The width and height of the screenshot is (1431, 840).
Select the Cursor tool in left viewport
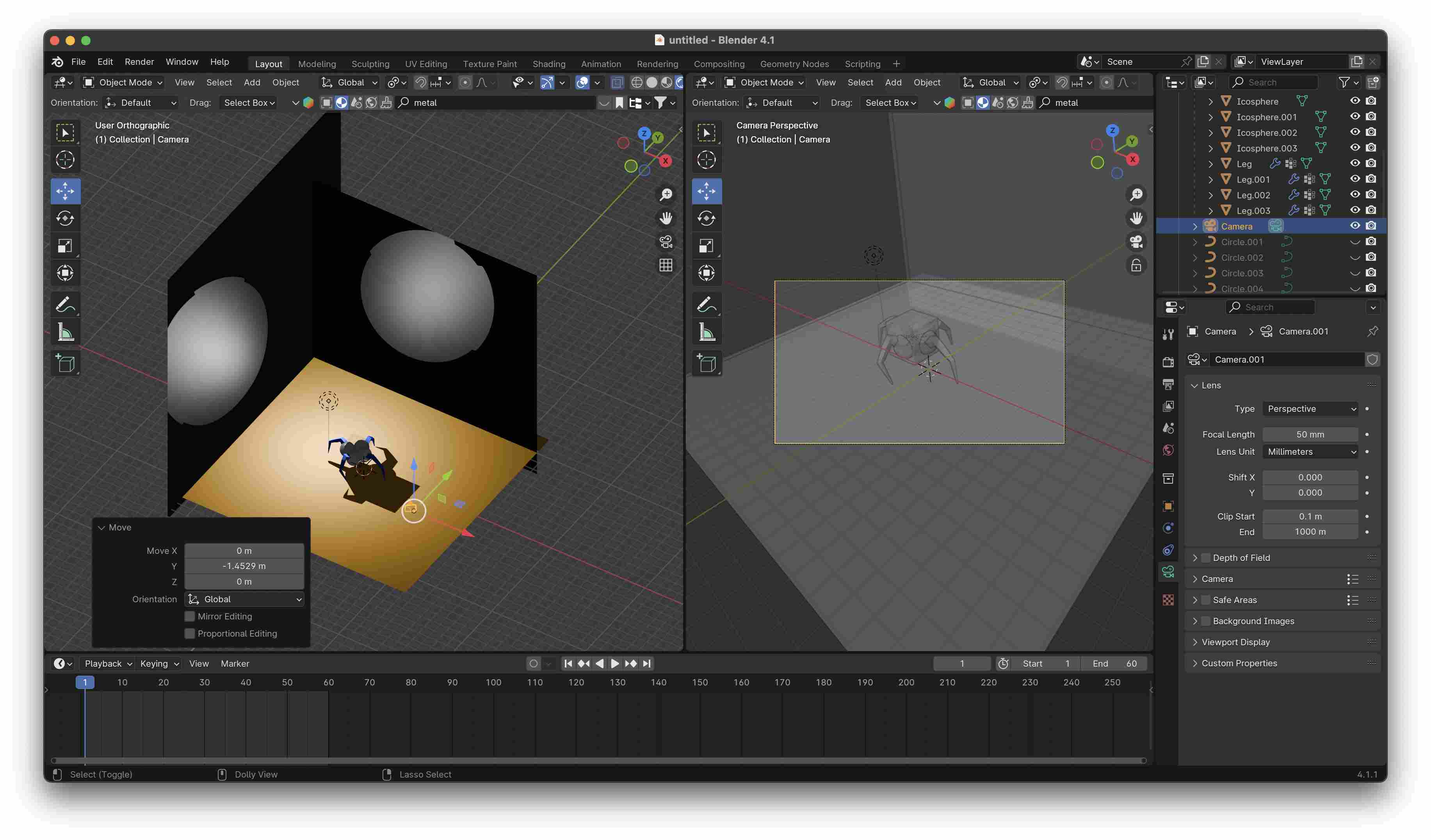click(x=65, y=160)
